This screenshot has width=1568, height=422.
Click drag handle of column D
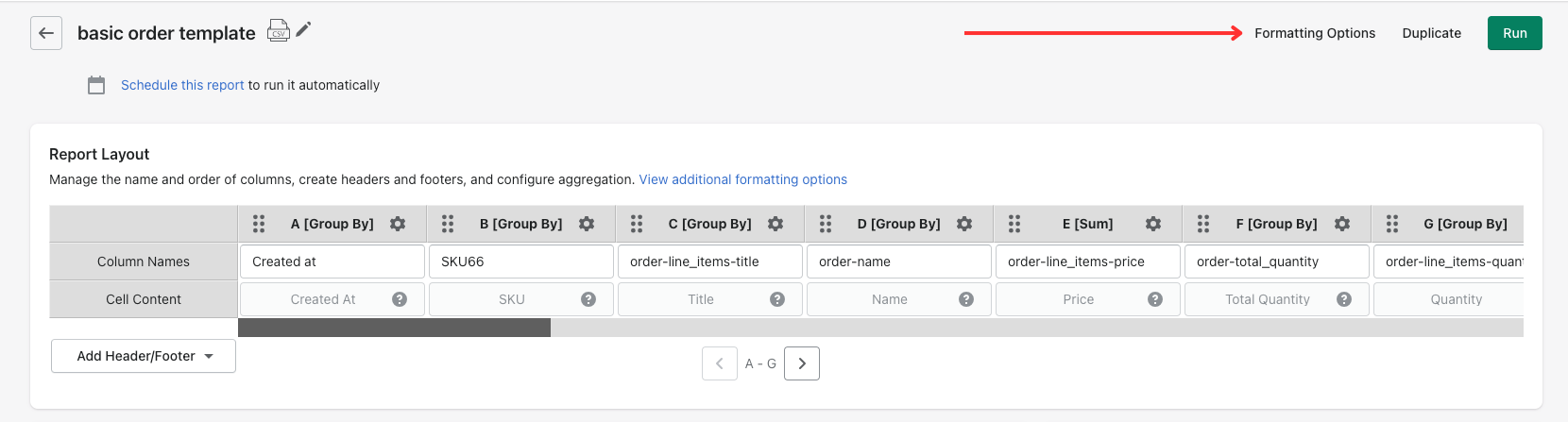click(826, 224)
